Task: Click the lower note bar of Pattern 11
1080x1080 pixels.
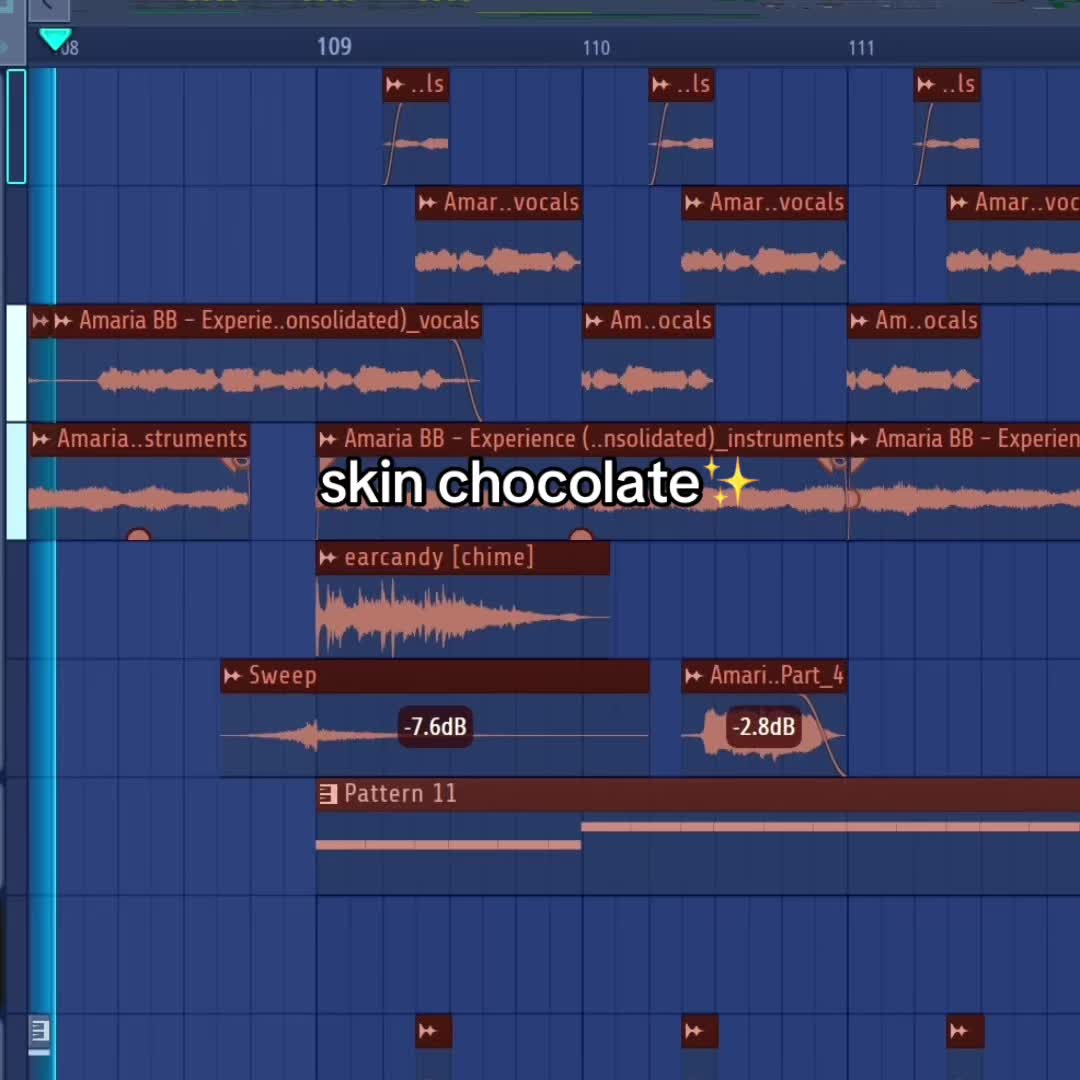Action: pyautogui.click(x=448, y=845)
